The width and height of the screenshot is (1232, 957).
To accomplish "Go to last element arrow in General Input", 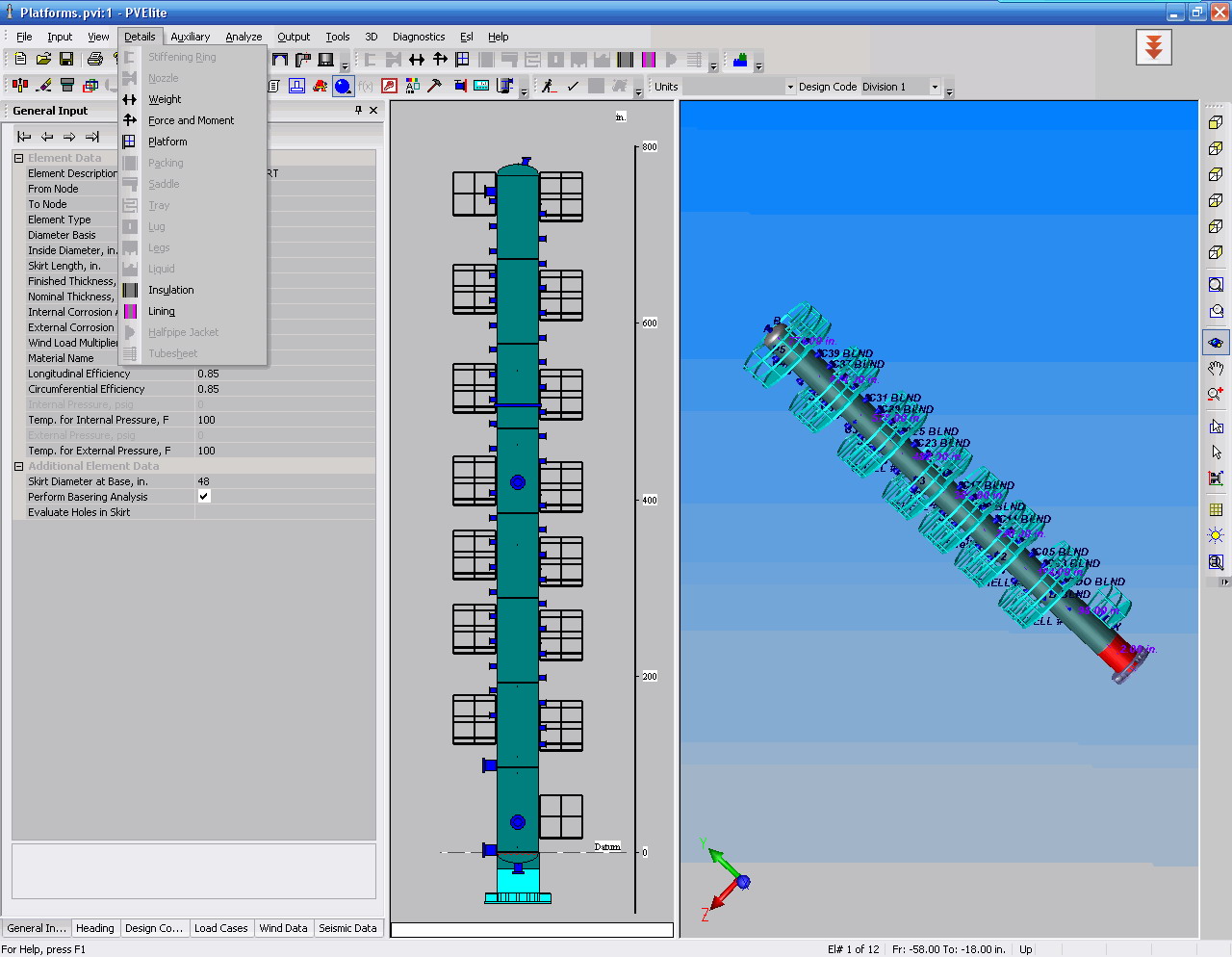I will click(x=92, y=137).
